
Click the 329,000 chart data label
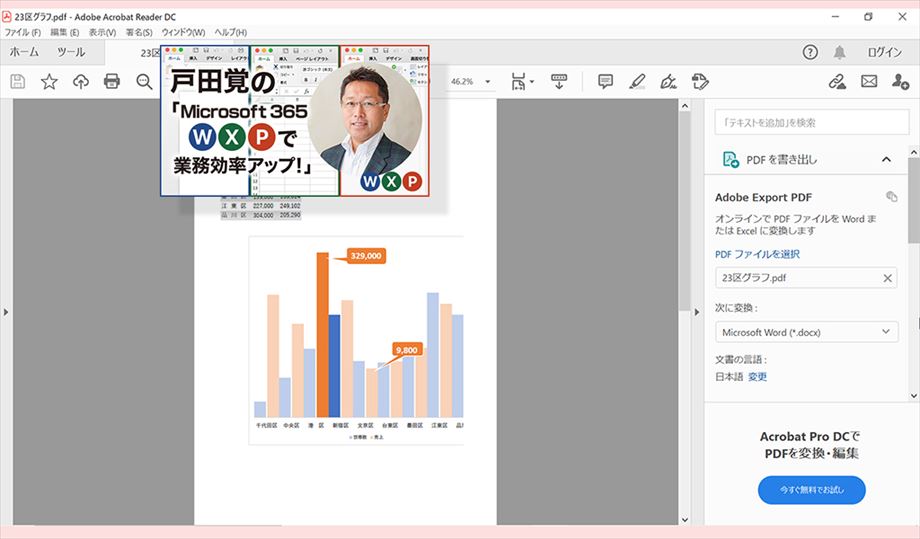pyautogui.click(x=366, y=256)
